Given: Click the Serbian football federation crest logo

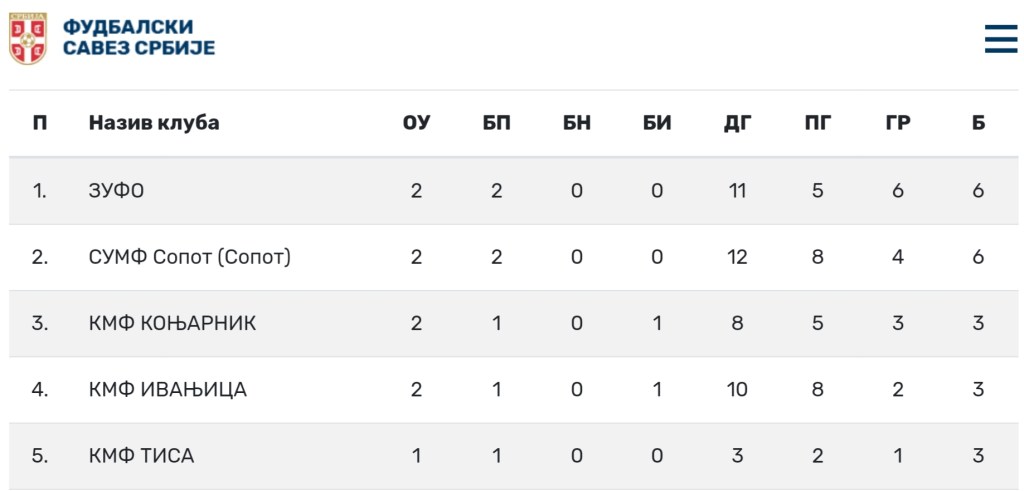Looking at the screenshot, I should [x=28, y=38].
